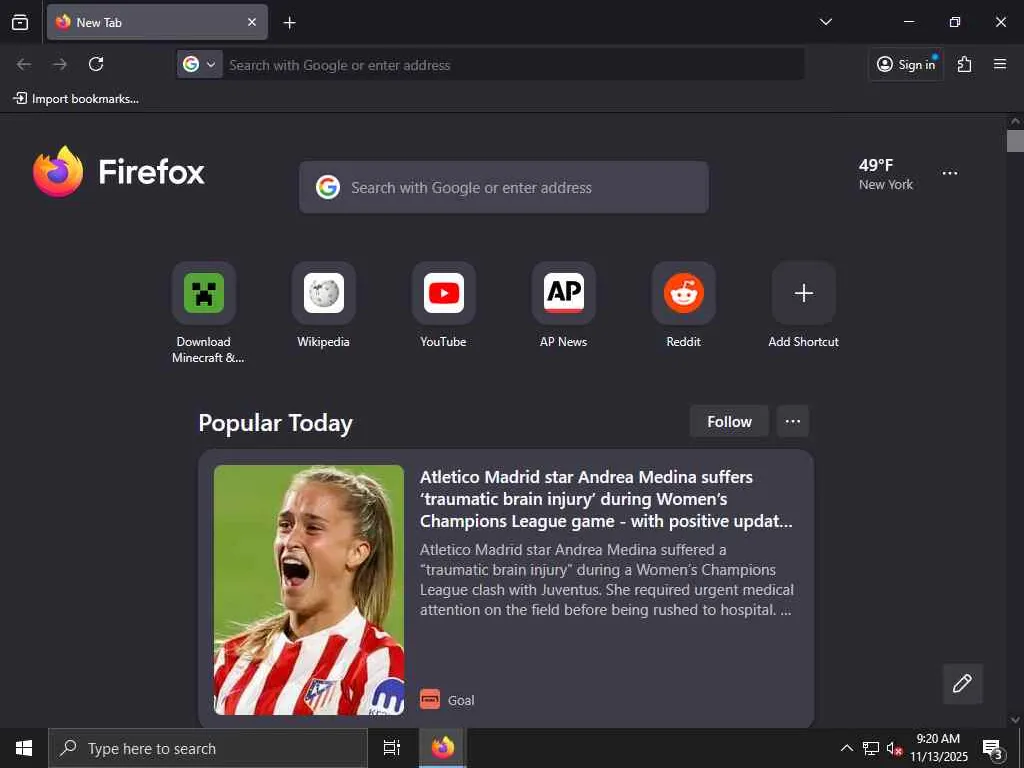Open Popular Today section options menu
1024x768 pixels.
(x=793, y=421)
